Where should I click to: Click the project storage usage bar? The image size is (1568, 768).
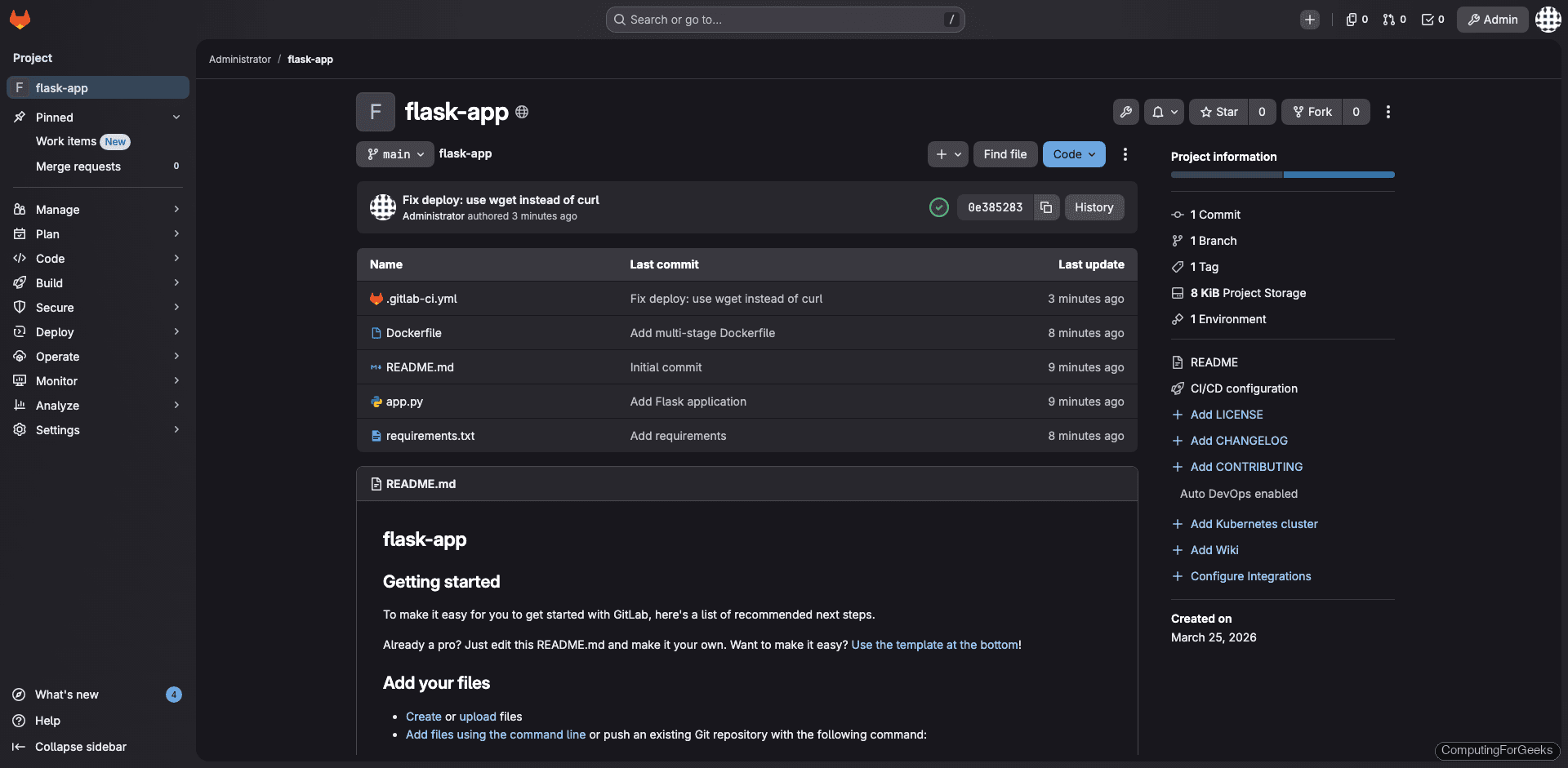1281,175
